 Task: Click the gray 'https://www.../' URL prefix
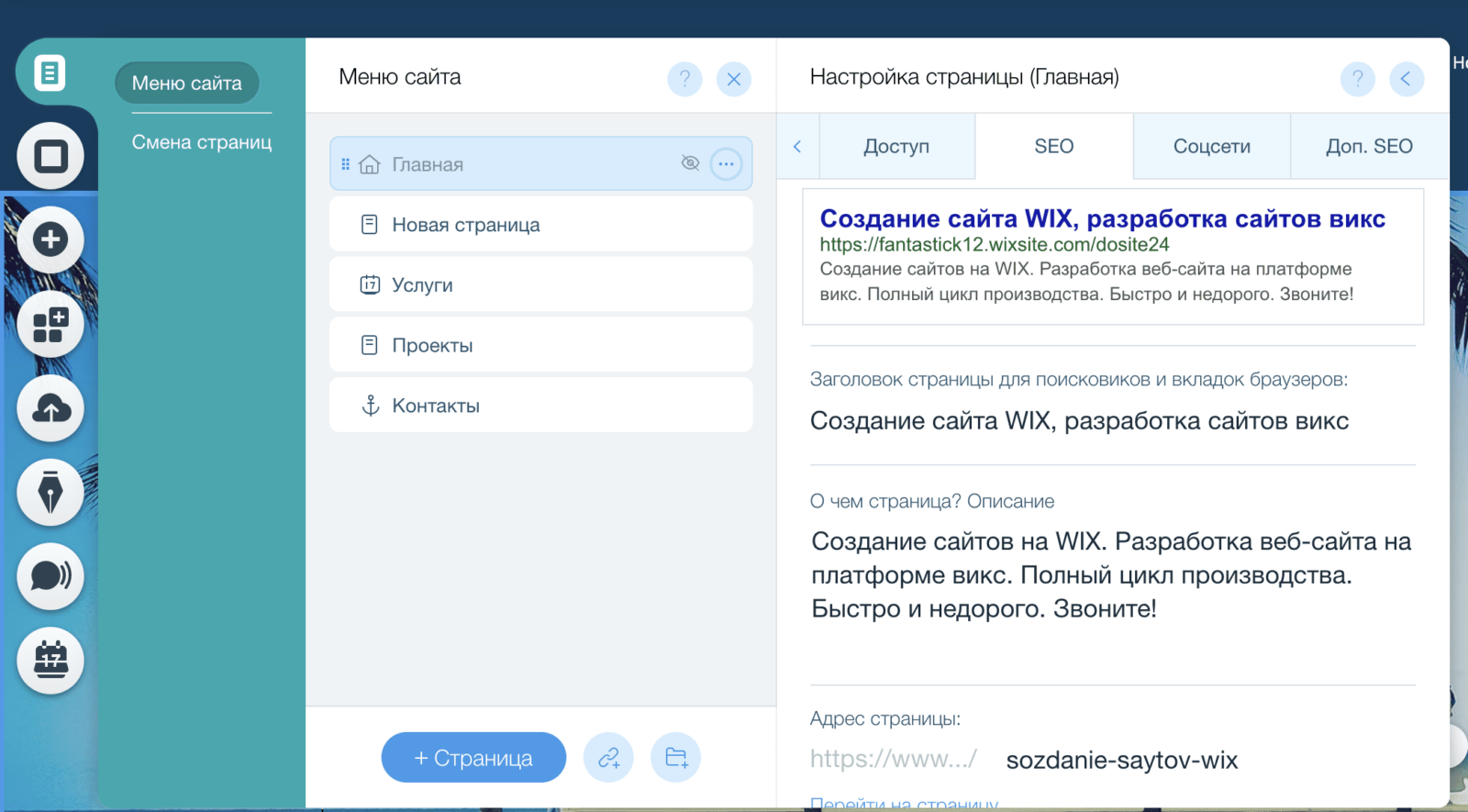[x=894, y=760]
